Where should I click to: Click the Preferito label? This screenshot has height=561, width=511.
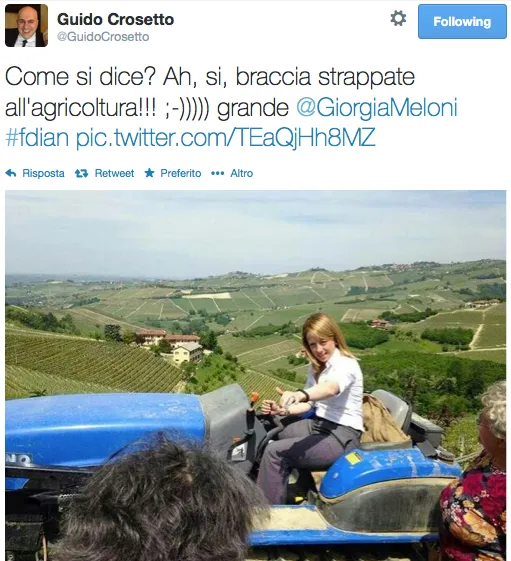(180, 174)
